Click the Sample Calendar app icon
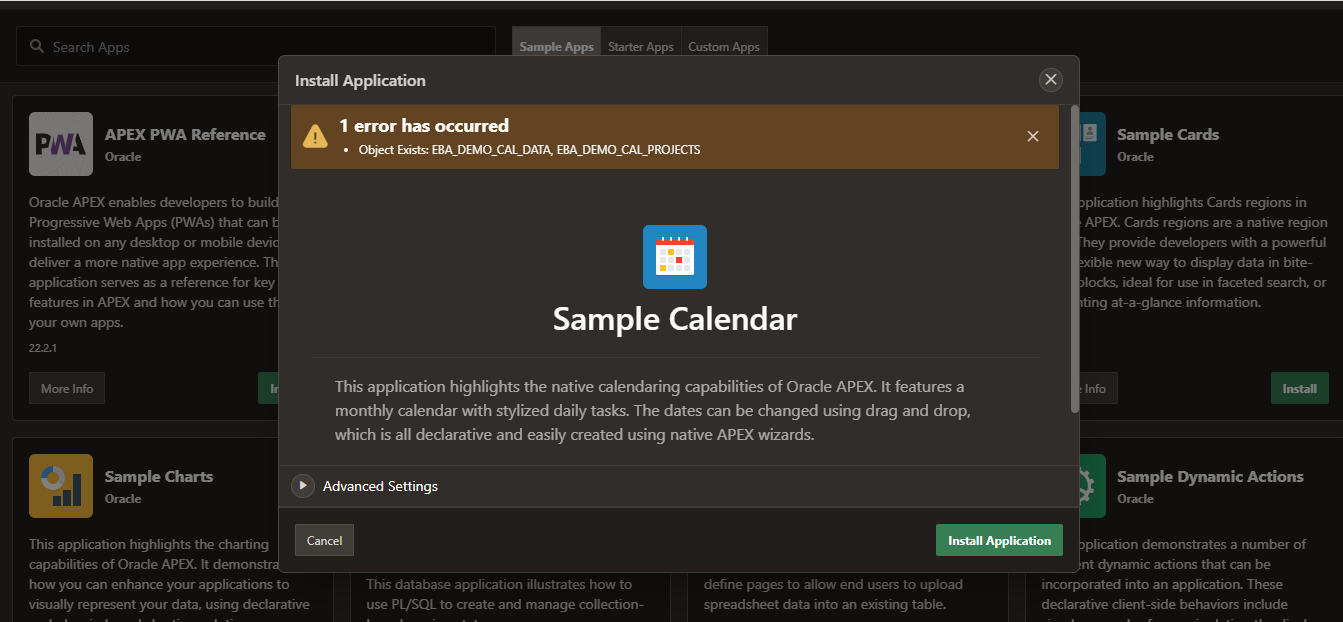 (674, 257)
